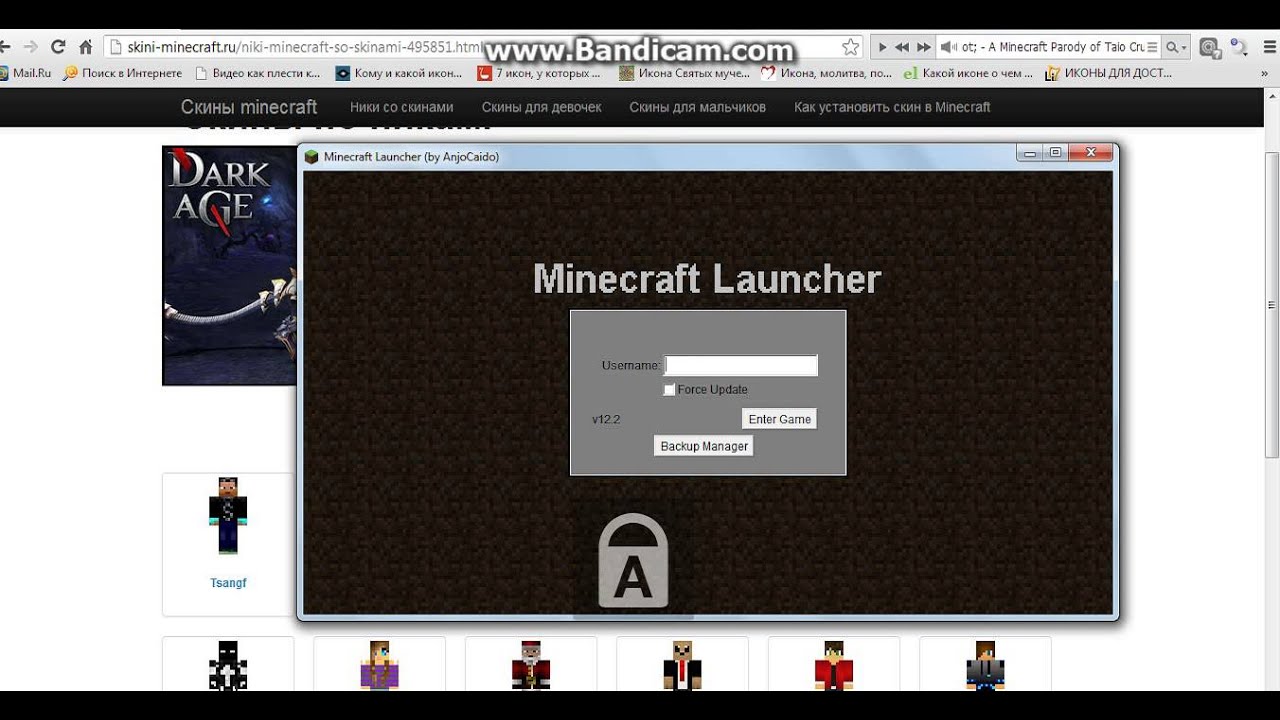Screen dimensions: 1280x720
Task: Enable the Force Update checkbox
Action: coord(669,389)
